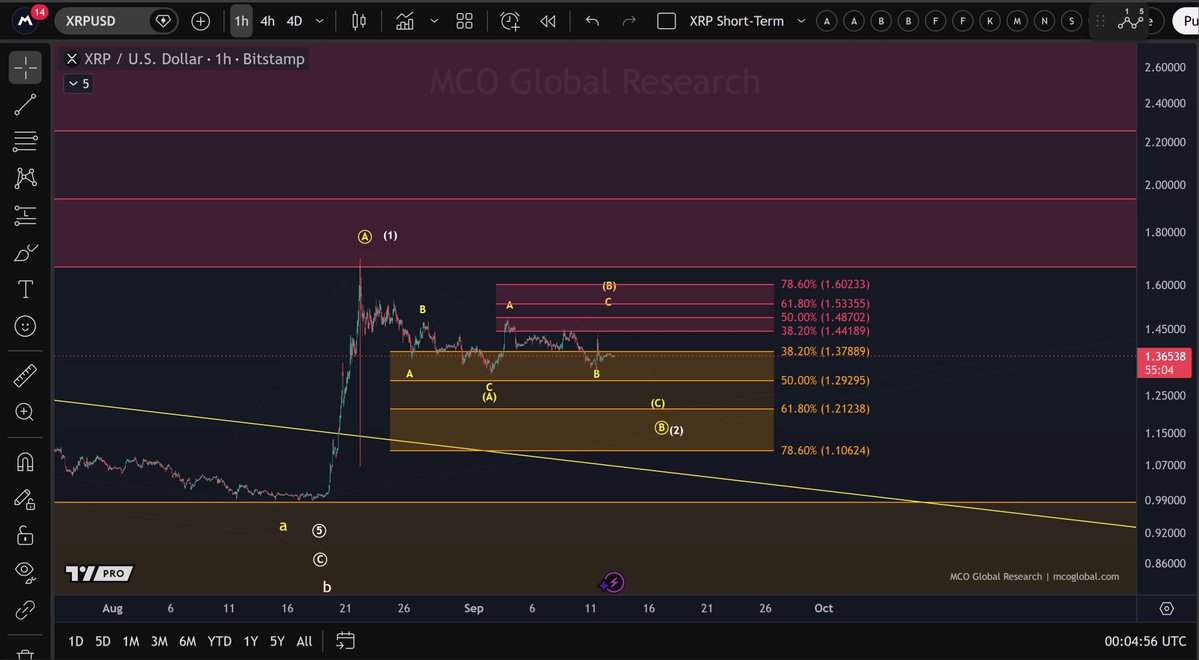Toggle the layout setup square
Viewport: 1199px width, 660px height.
click(667, 21)
